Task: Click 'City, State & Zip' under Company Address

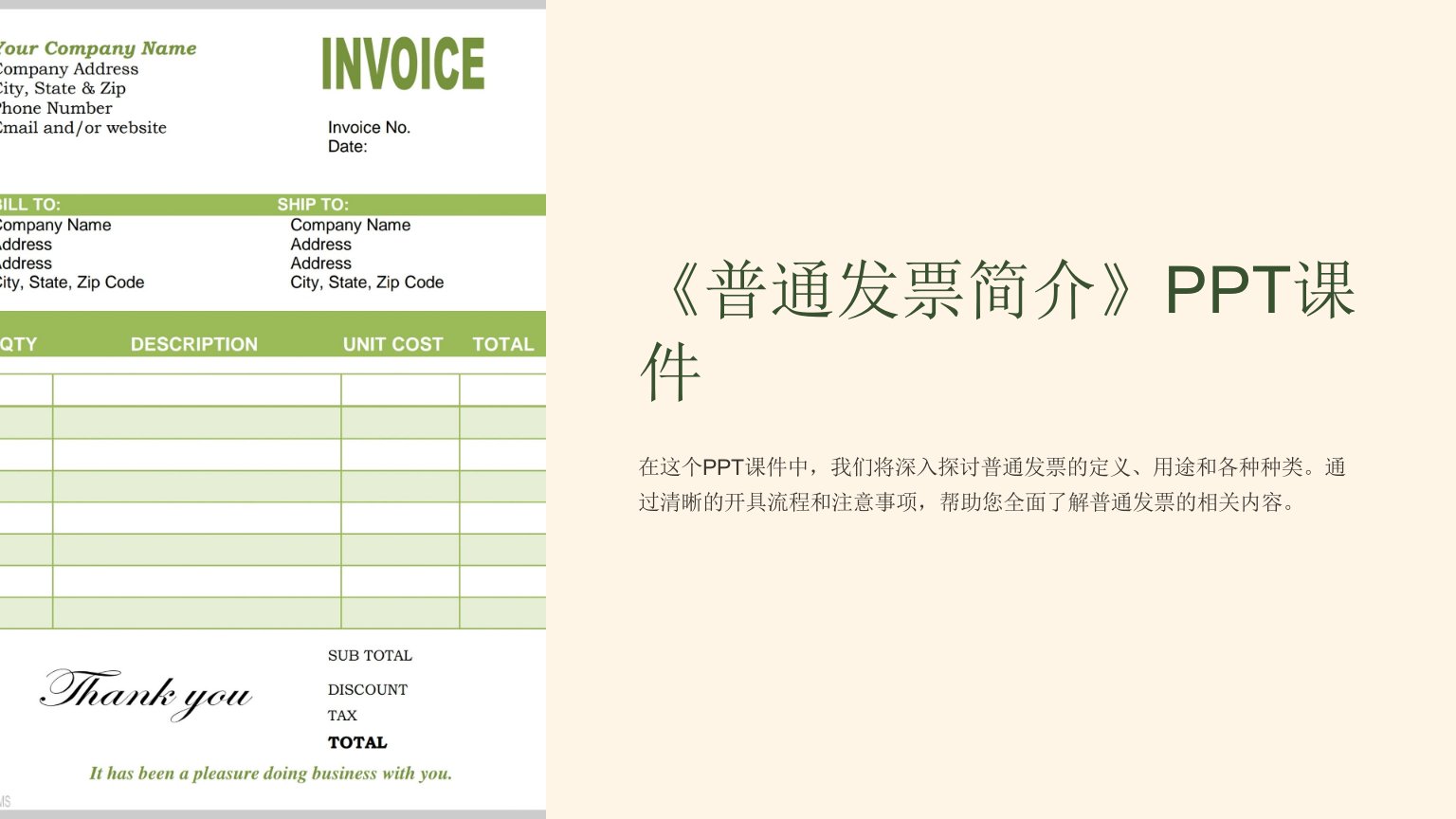Action: pos(63,88)
